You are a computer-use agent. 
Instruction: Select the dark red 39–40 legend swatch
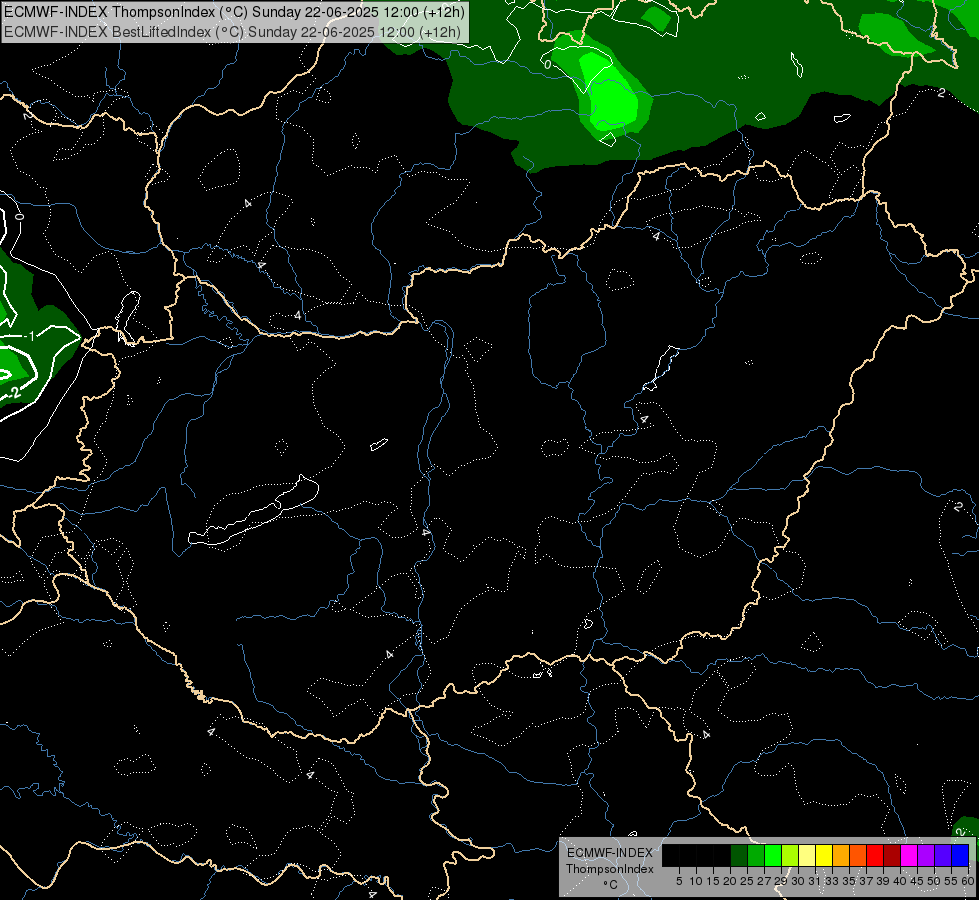pyautogui.click(x=892, y=855)
